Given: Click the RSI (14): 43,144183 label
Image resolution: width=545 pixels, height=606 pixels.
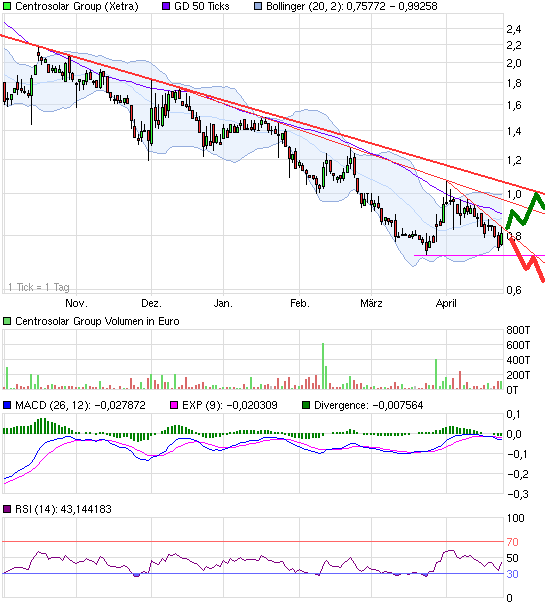Looking at the screenshot, I should 63,509.
